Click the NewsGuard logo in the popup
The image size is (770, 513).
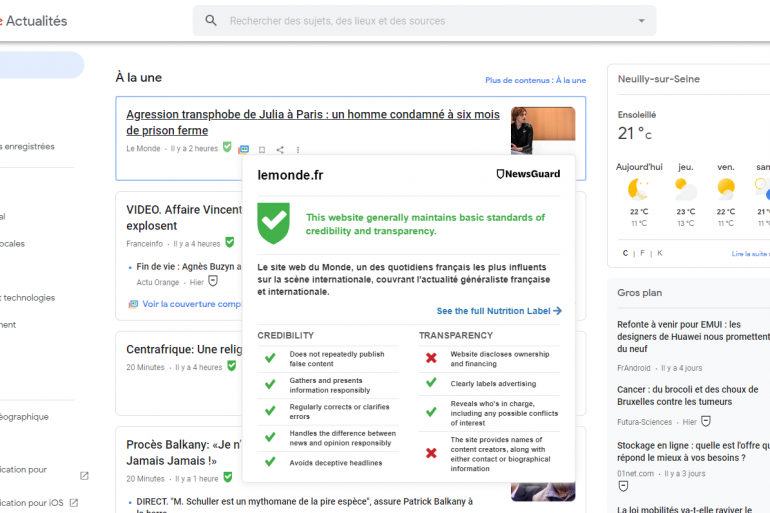[x=528, y=174]
